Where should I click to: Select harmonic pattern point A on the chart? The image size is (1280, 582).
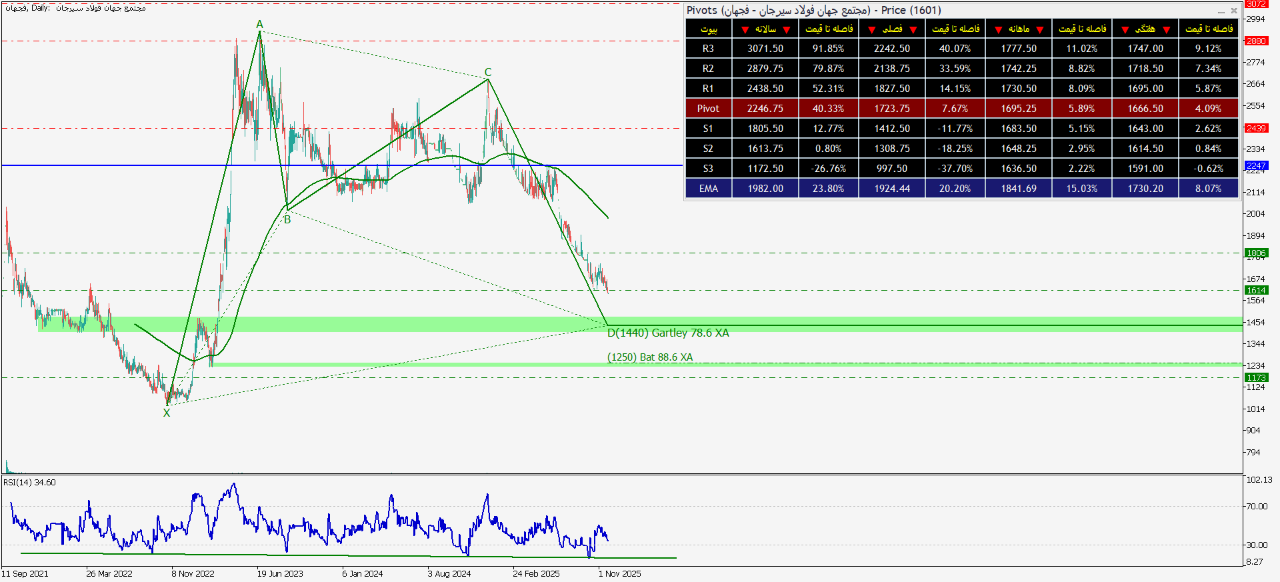pyautogui.click(x=259, y=24)
